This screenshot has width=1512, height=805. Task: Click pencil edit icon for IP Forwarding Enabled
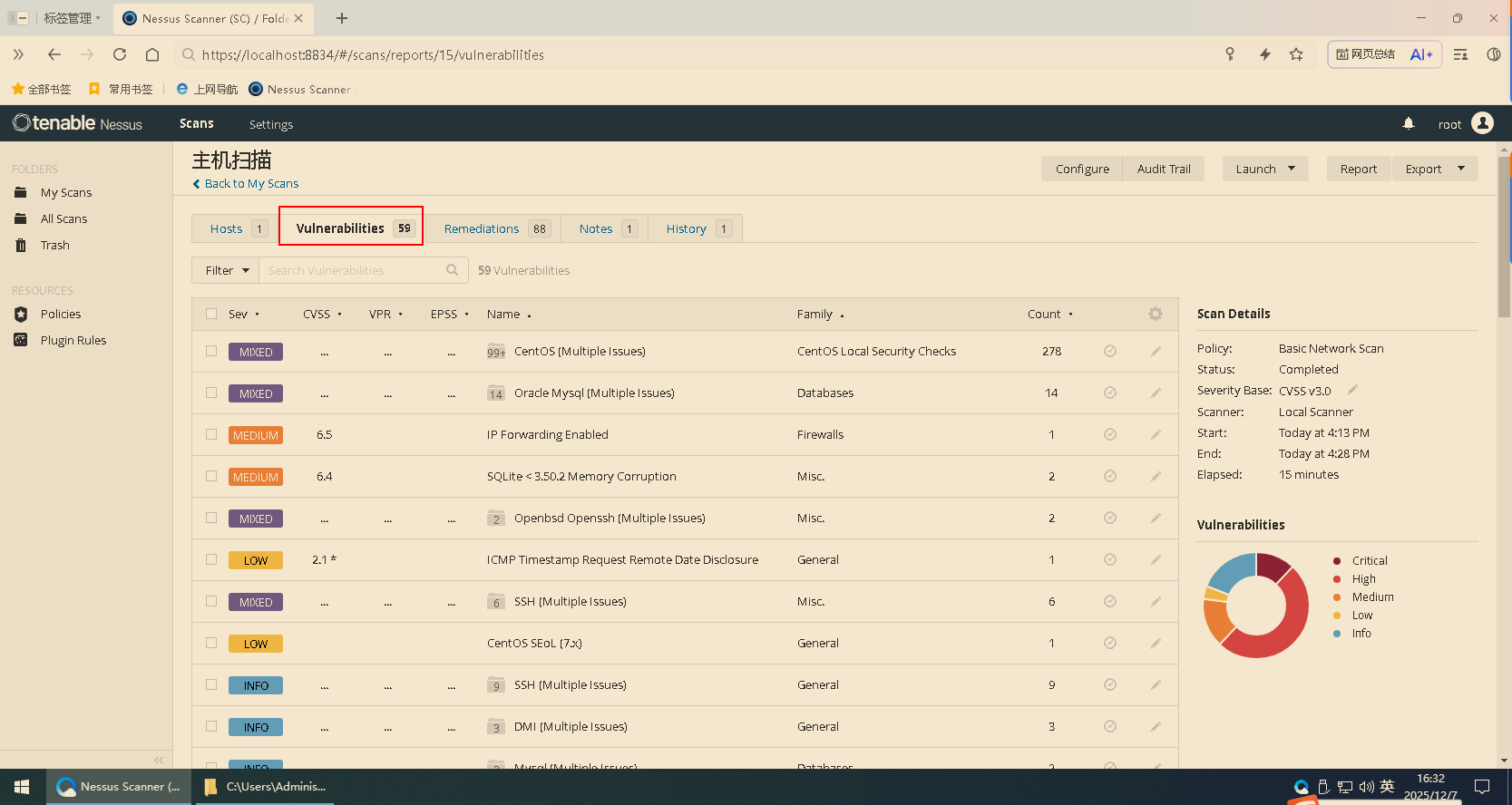(1156, 435)
